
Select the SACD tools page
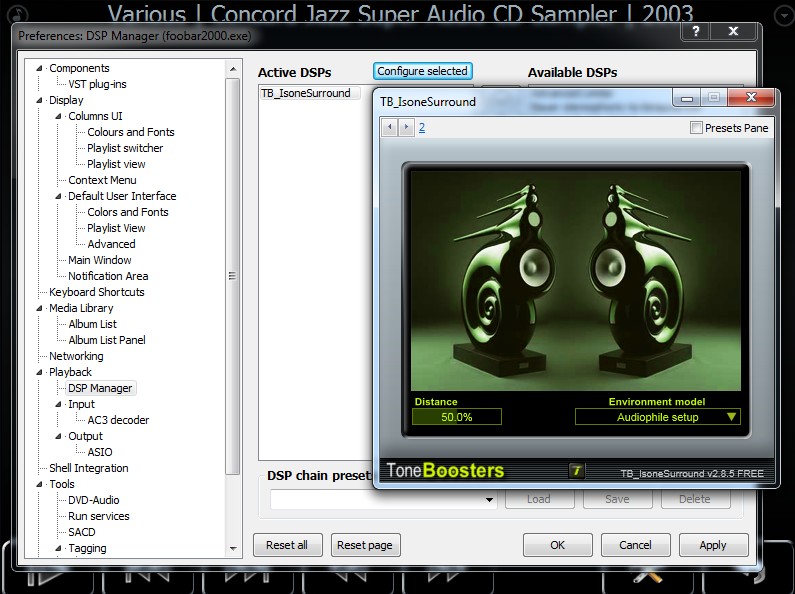tap(82, 532)
